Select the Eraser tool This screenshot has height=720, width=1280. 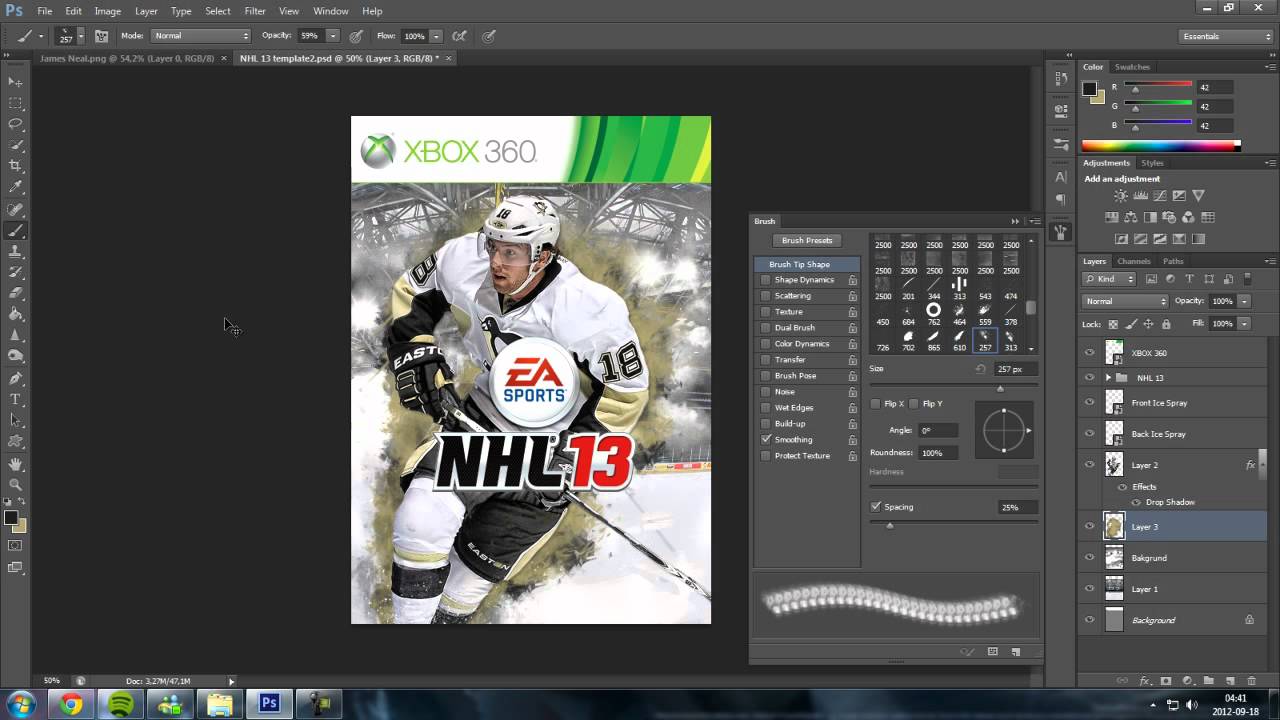tap(15, 293)
